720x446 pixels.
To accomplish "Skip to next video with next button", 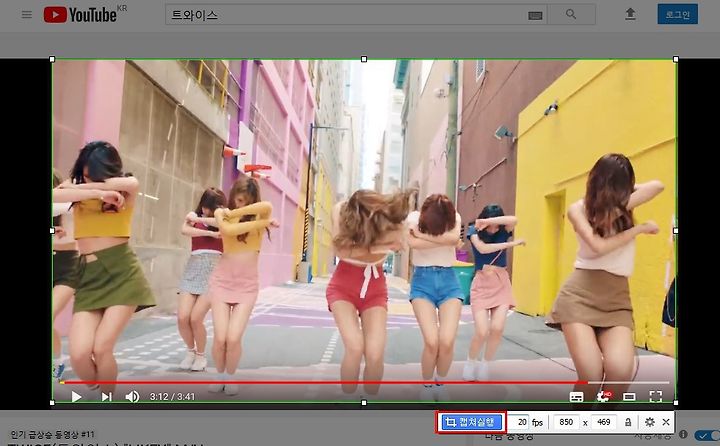I will click(x=107, y=396).
